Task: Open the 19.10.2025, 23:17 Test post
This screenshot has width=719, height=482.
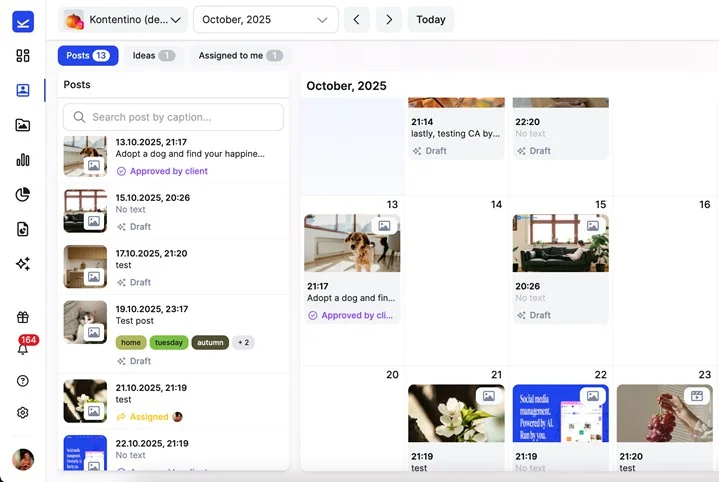Action: (173, 333)
